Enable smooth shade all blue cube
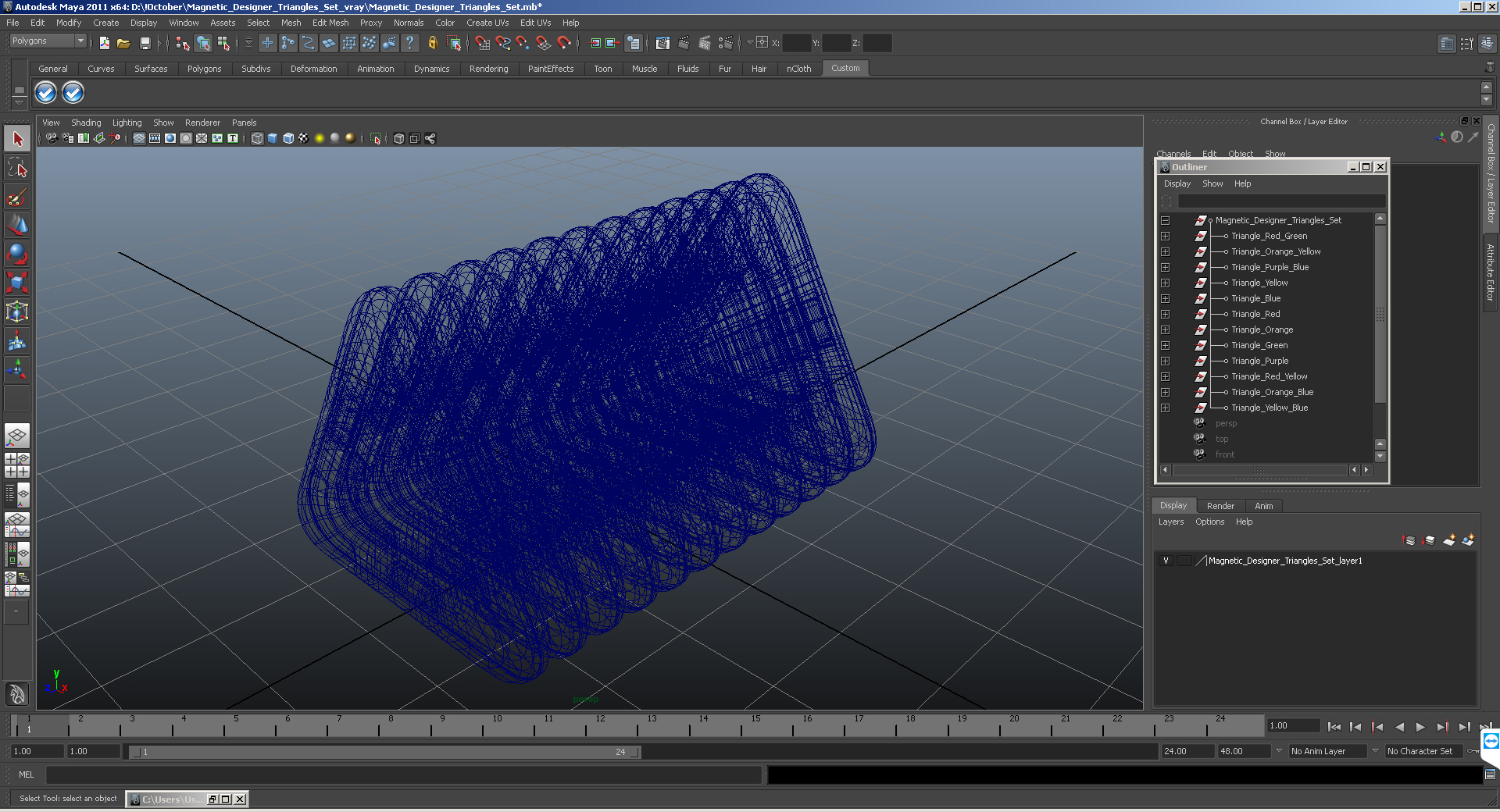1500x812 pixels. tap(273, 138)
